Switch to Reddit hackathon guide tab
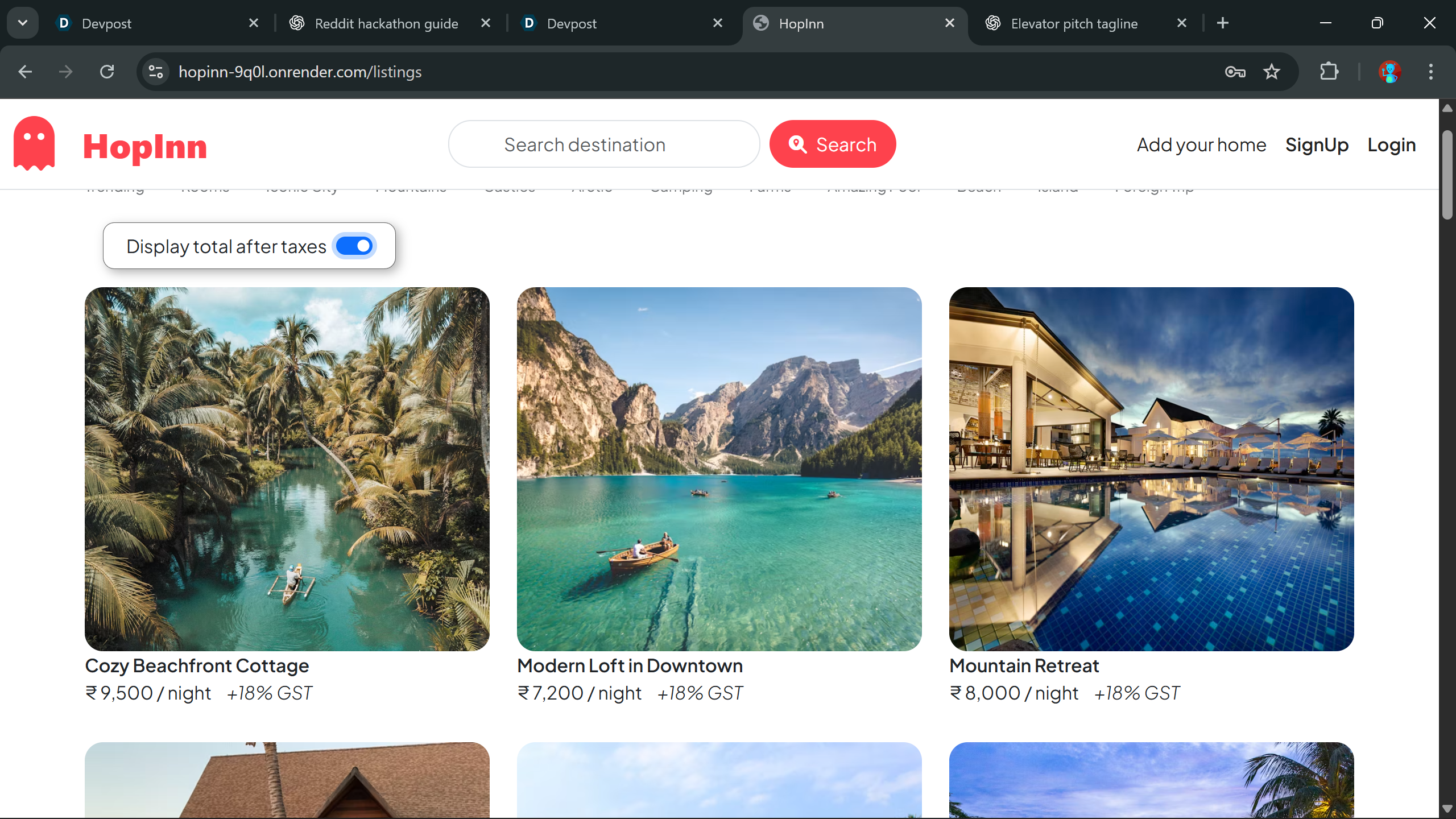1456x819 pixels. coord(386,23)
